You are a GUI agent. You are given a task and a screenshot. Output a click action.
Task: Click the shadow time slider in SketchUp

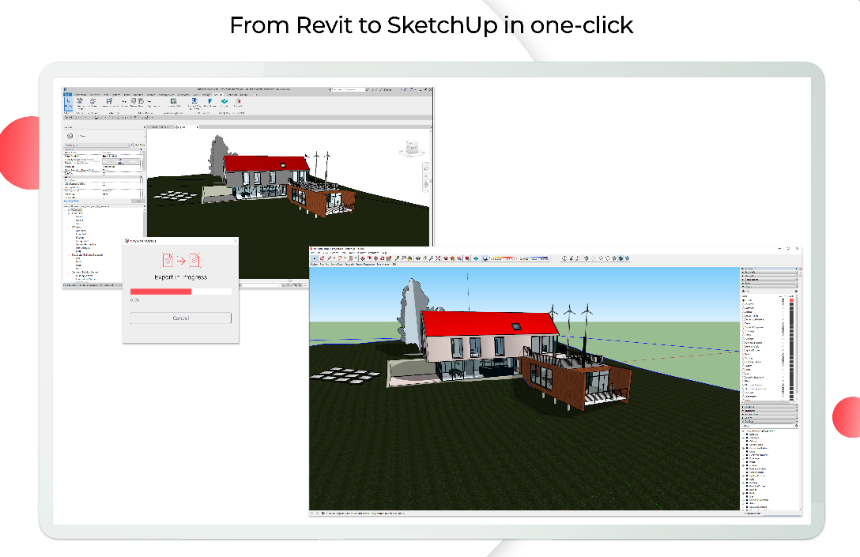click(534, 258)
